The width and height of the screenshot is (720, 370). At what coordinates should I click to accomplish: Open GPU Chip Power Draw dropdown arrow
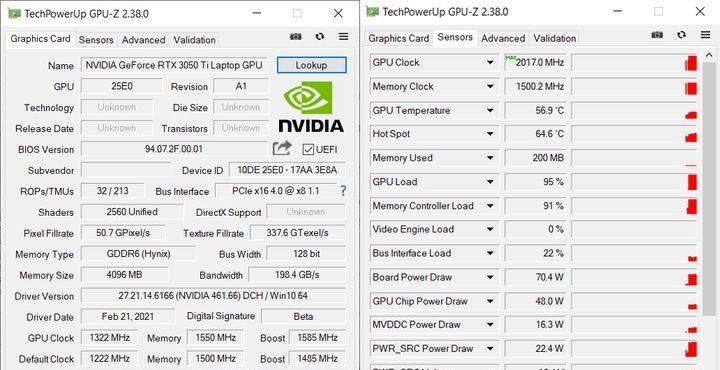[x=490, y=301]
